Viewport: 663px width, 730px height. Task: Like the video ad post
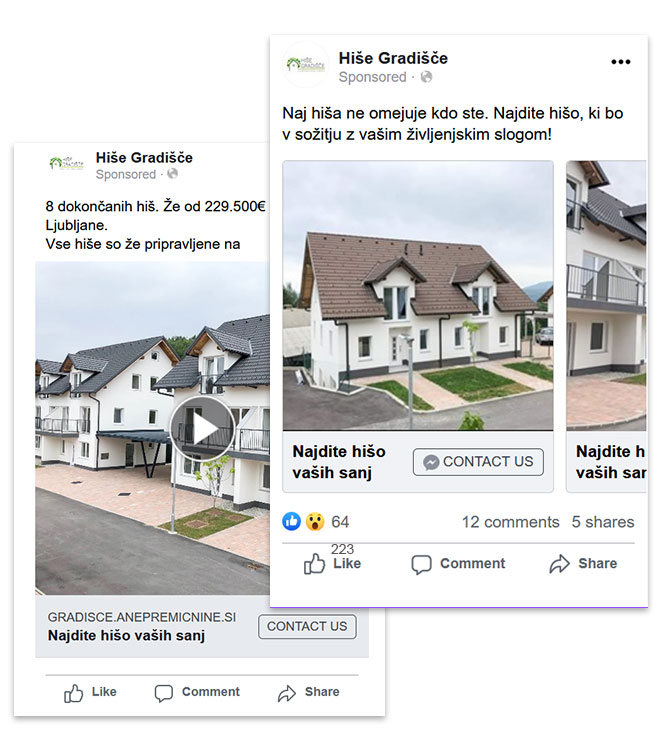pos(90,692)
